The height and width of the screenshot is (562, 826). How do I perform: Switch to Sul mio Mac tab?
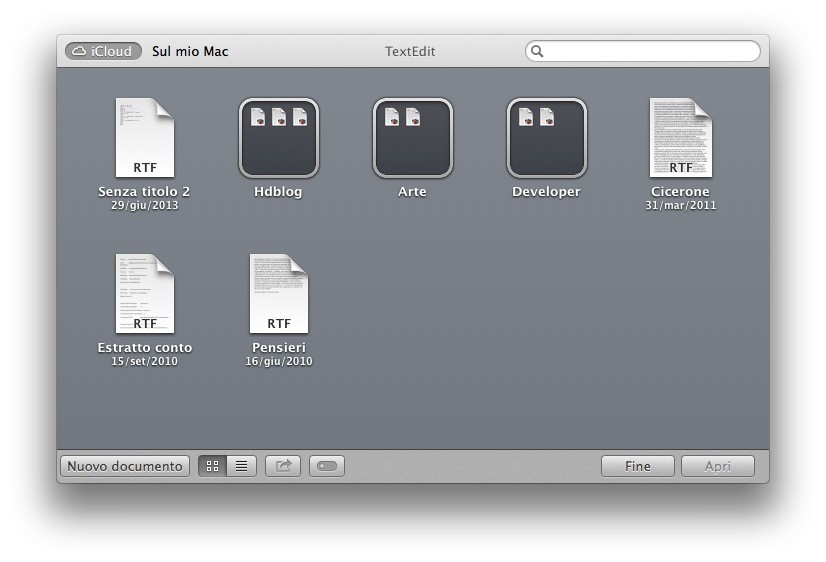click(190, 51)
